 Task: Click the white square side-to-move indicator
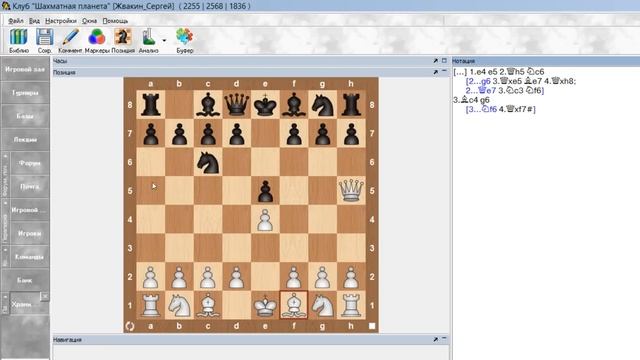tap(372, 326)
